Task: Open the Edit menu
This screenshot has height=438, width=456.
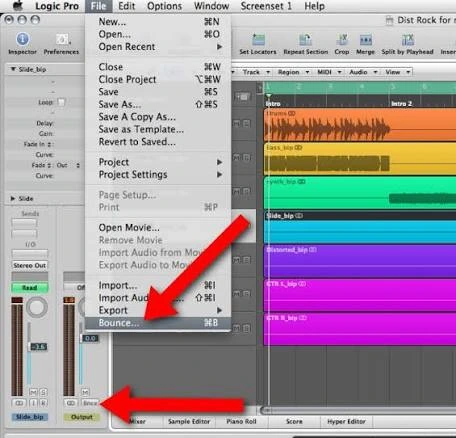Action: pos(127,6)
